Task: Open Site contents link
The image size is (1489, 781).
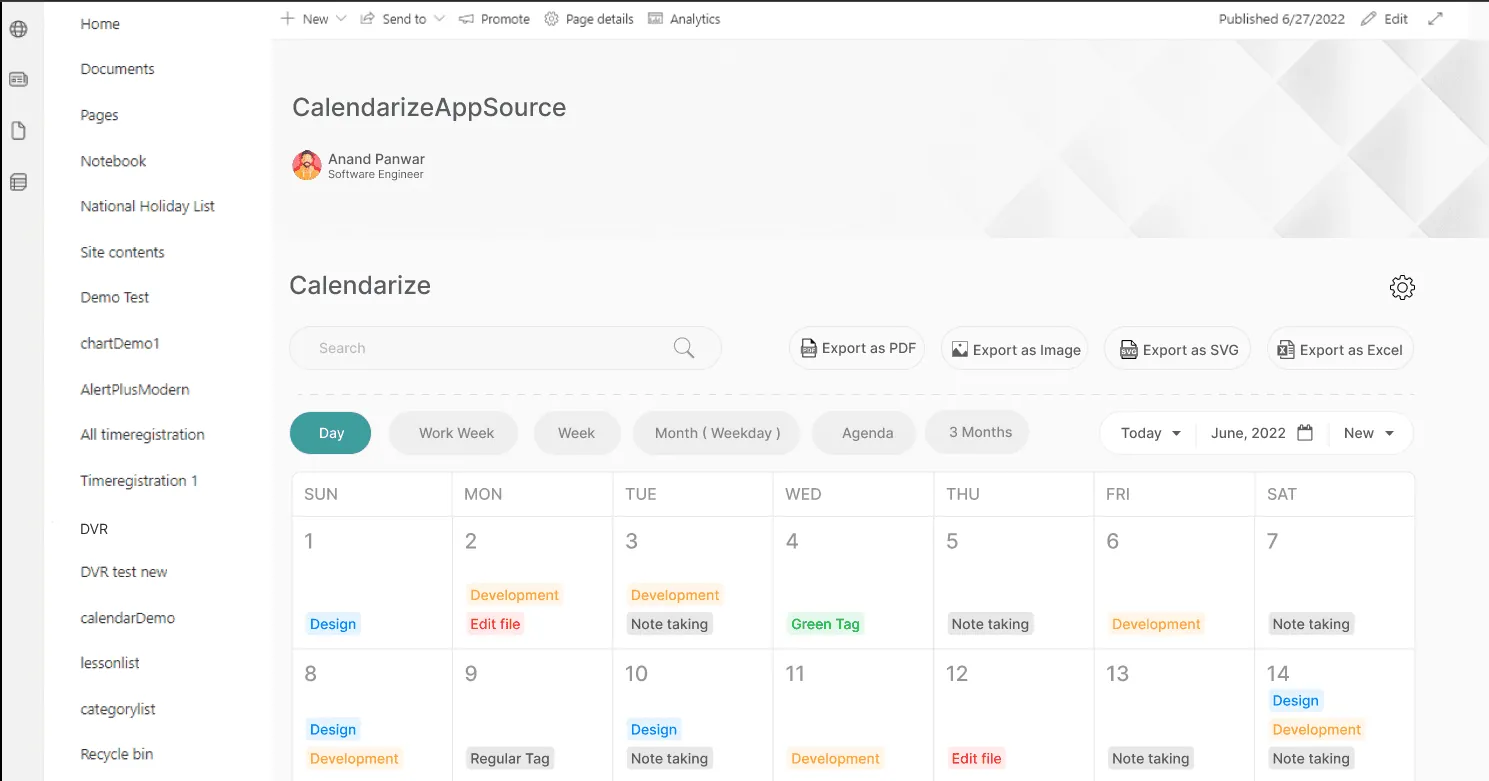Action: (x=122, y=252)
